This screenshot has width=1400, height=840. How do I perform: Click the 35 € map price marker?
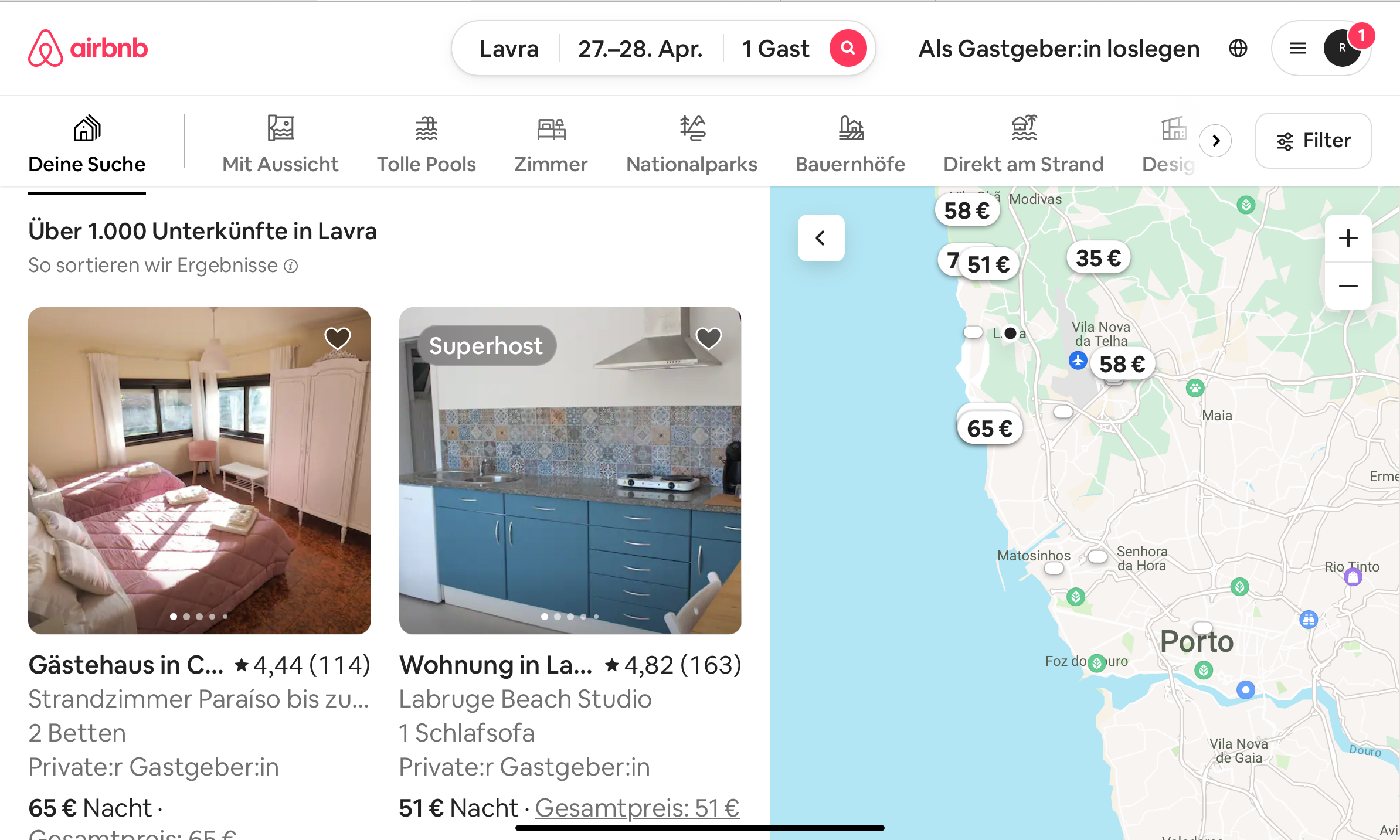point(1098,258)
